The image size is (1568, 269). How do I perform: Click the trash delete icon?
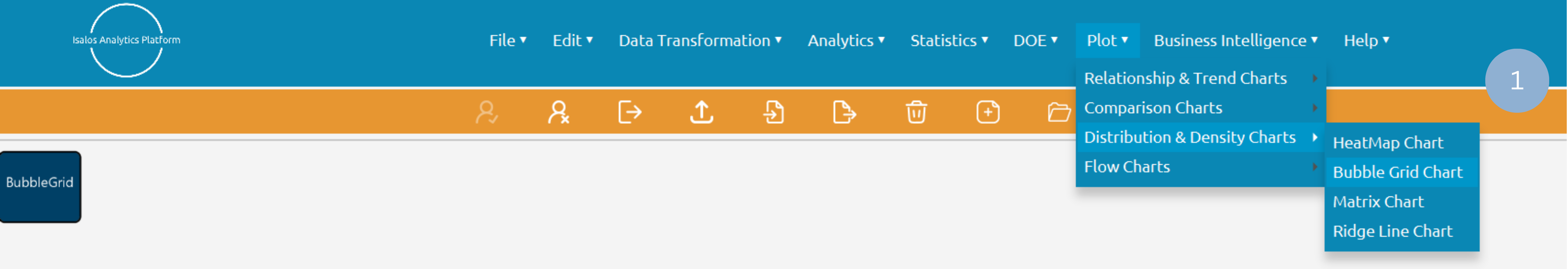916,112
